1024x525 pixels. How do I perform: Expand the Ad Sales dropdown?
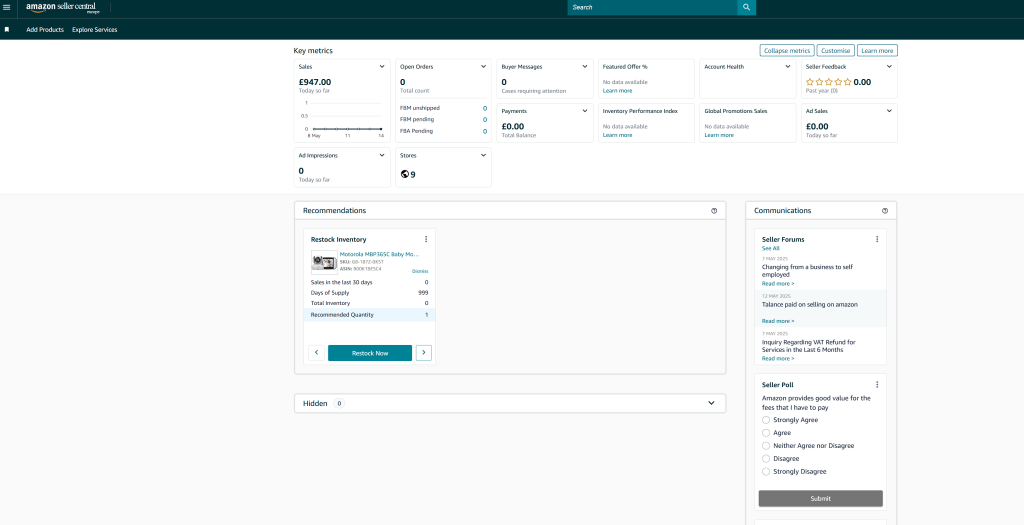[889, 111]
